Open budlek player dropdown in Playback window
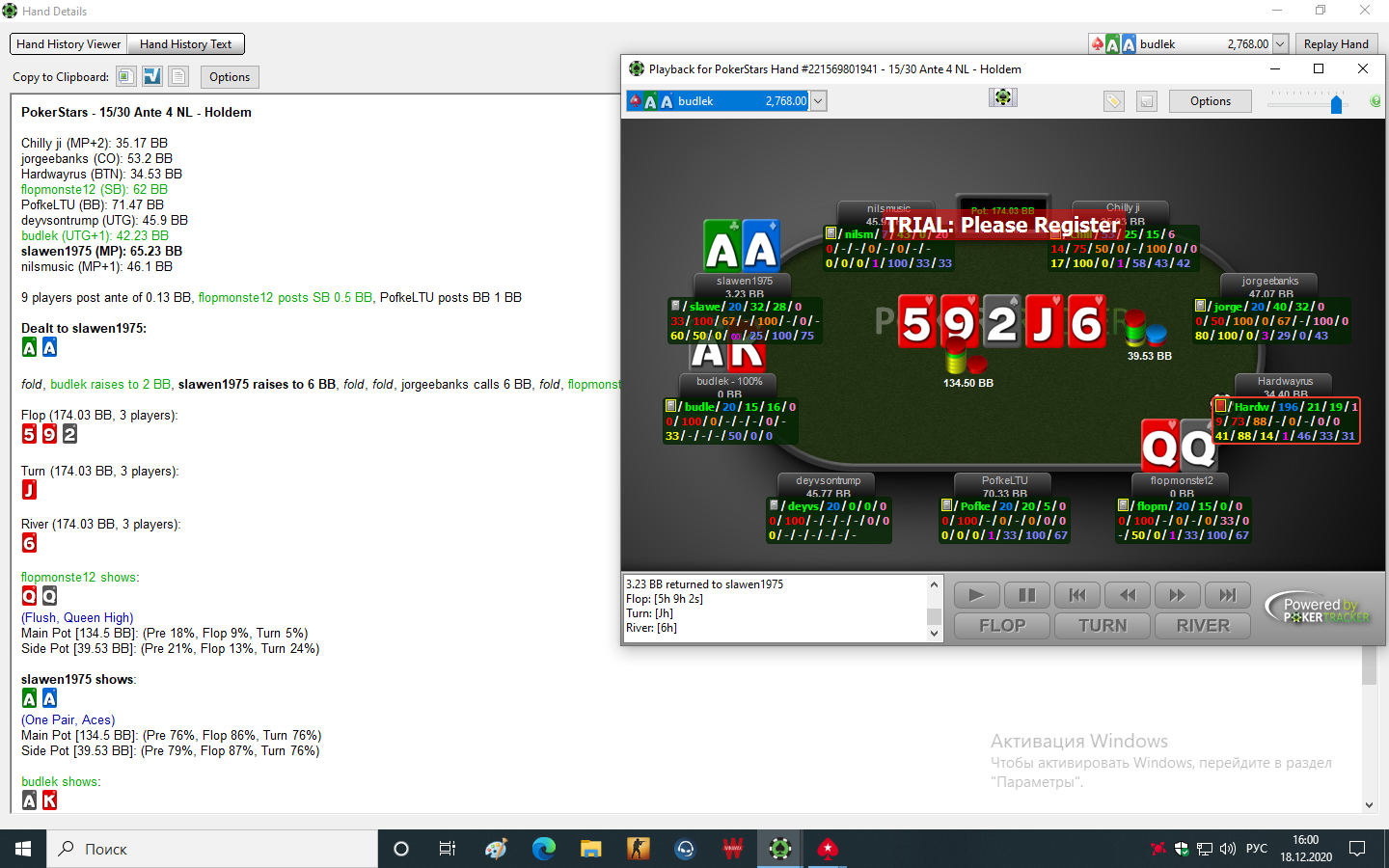Image resolution: width=1389 pixels, height=868 pixels. pos(818,100)
